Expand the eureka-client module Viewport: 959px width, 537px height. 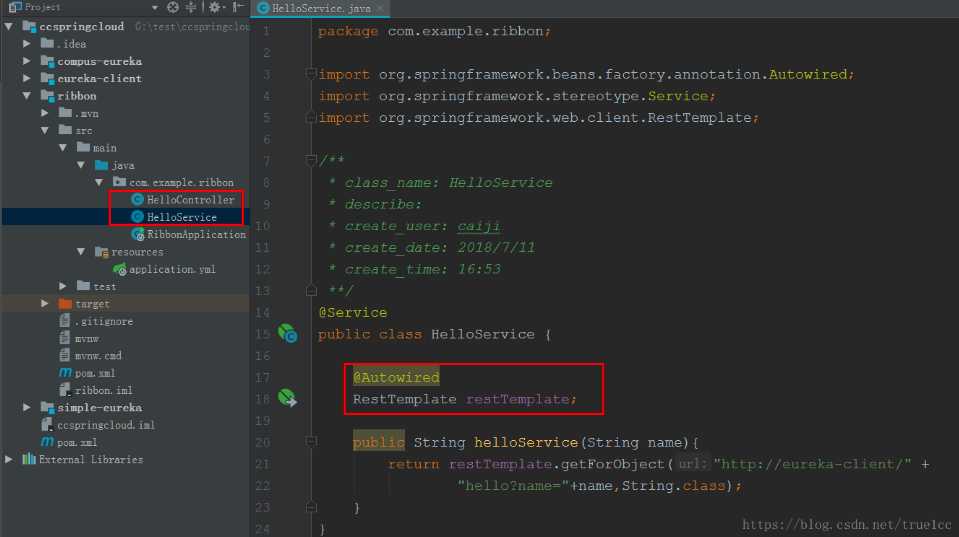pyautogui.click(x=26, y=78)
